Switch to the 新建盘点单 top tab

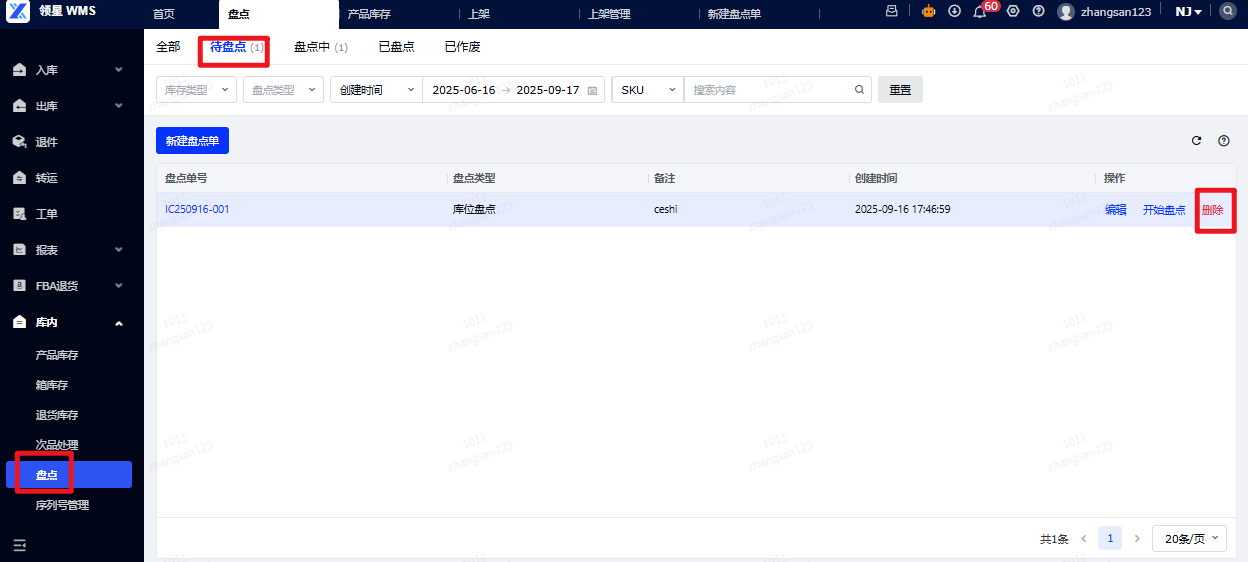[734, 14]
